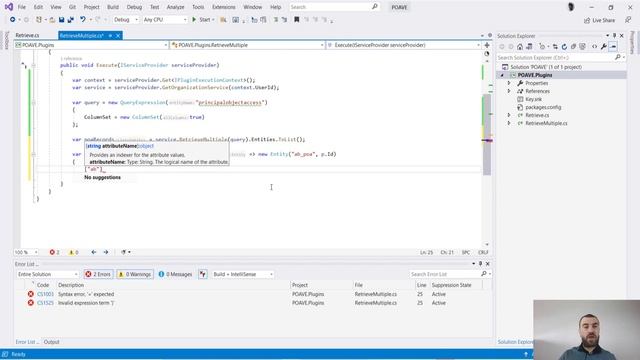The height and width of the screenshot is (360, 640).
Task: Pin the Solution Explorer panel
Action: (614, 36)
